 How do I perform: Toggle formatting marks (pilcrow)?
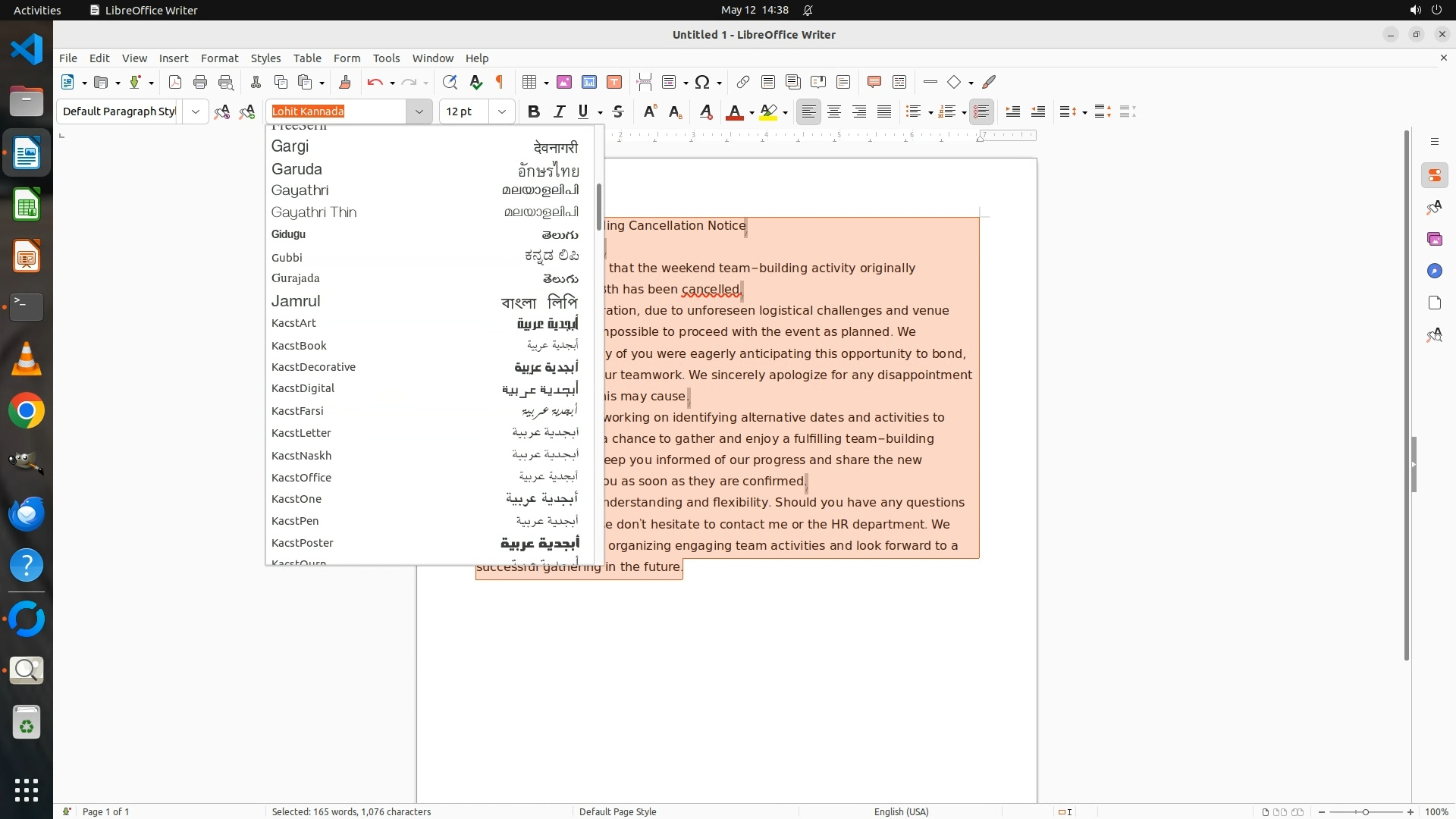500,82
